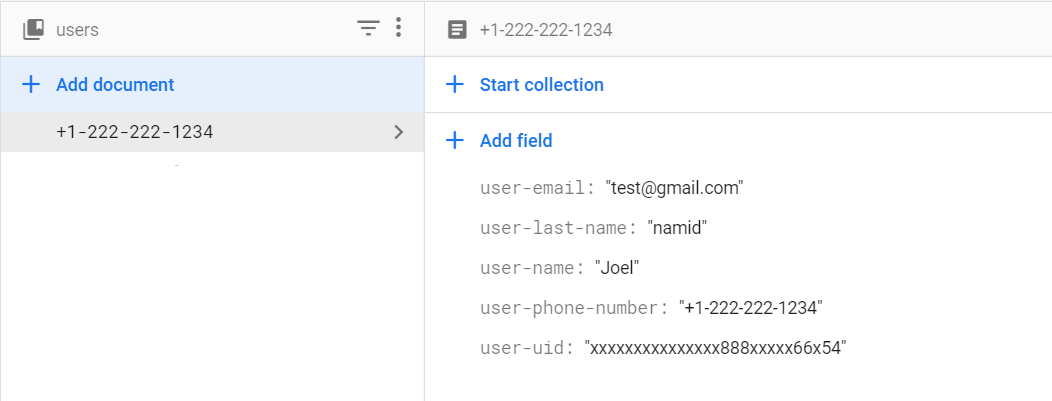Open the filter list icon
This screenshot has width=1052, height=401.
tap(368, 28)
